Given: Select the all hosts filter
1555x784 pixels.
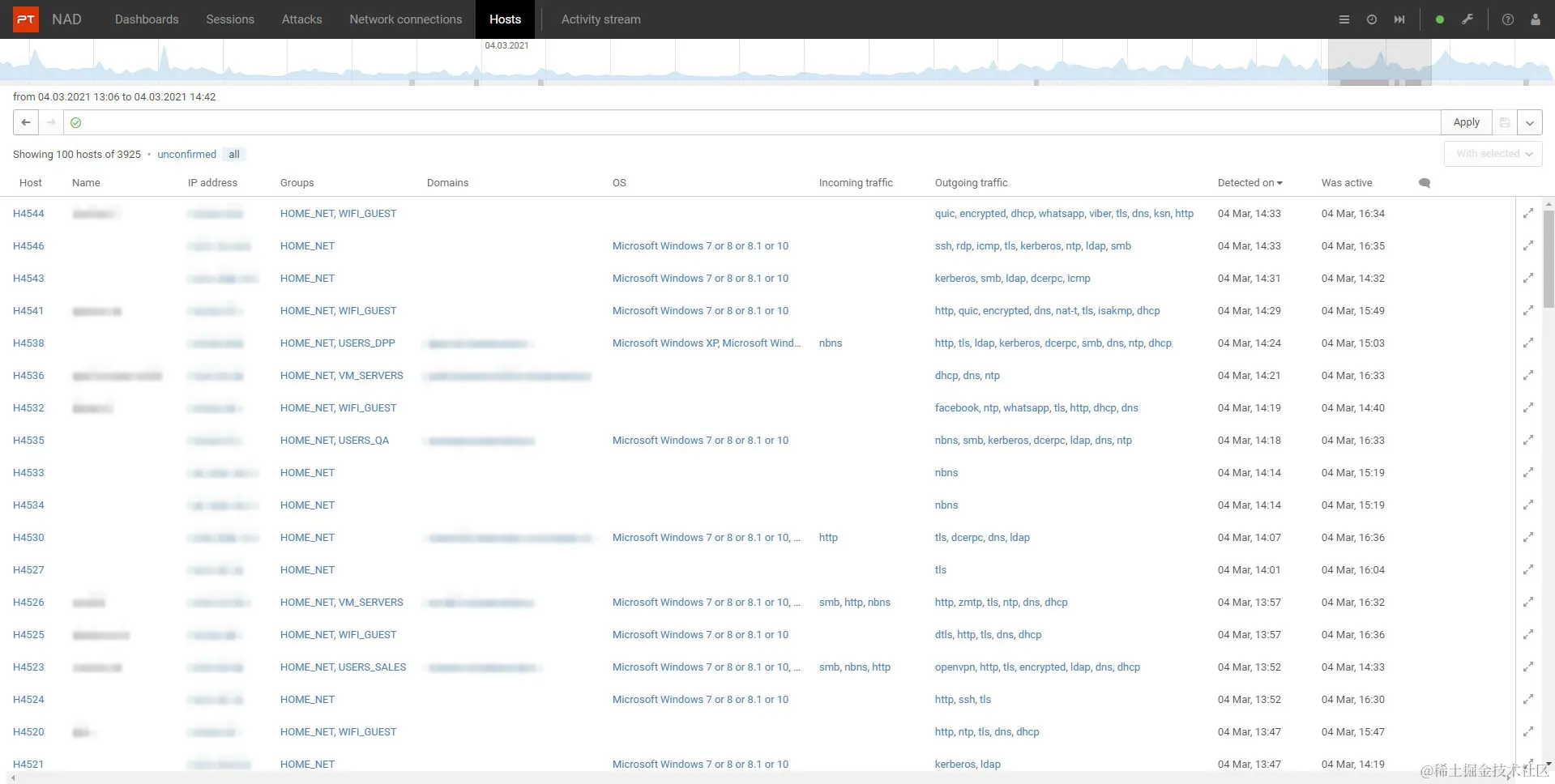Looking at the screenshot, I should 234,155.
